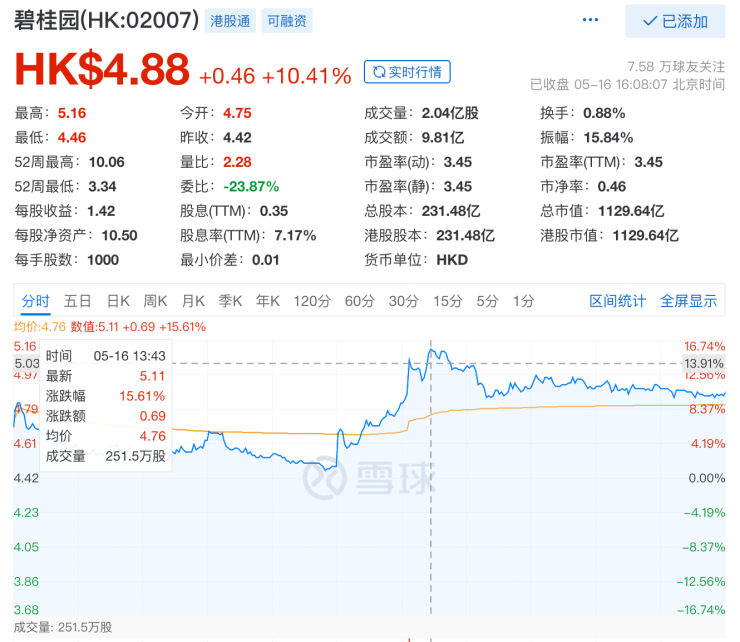Switch to the 五日 chart tab
The image size is (740, 642).
pyautogui.click(x=77, y=301)
